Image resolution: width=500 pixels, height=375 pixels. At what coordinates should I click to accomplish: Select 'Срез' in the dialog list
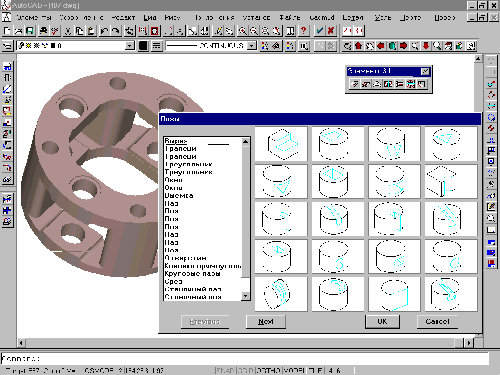click(173, 282)
